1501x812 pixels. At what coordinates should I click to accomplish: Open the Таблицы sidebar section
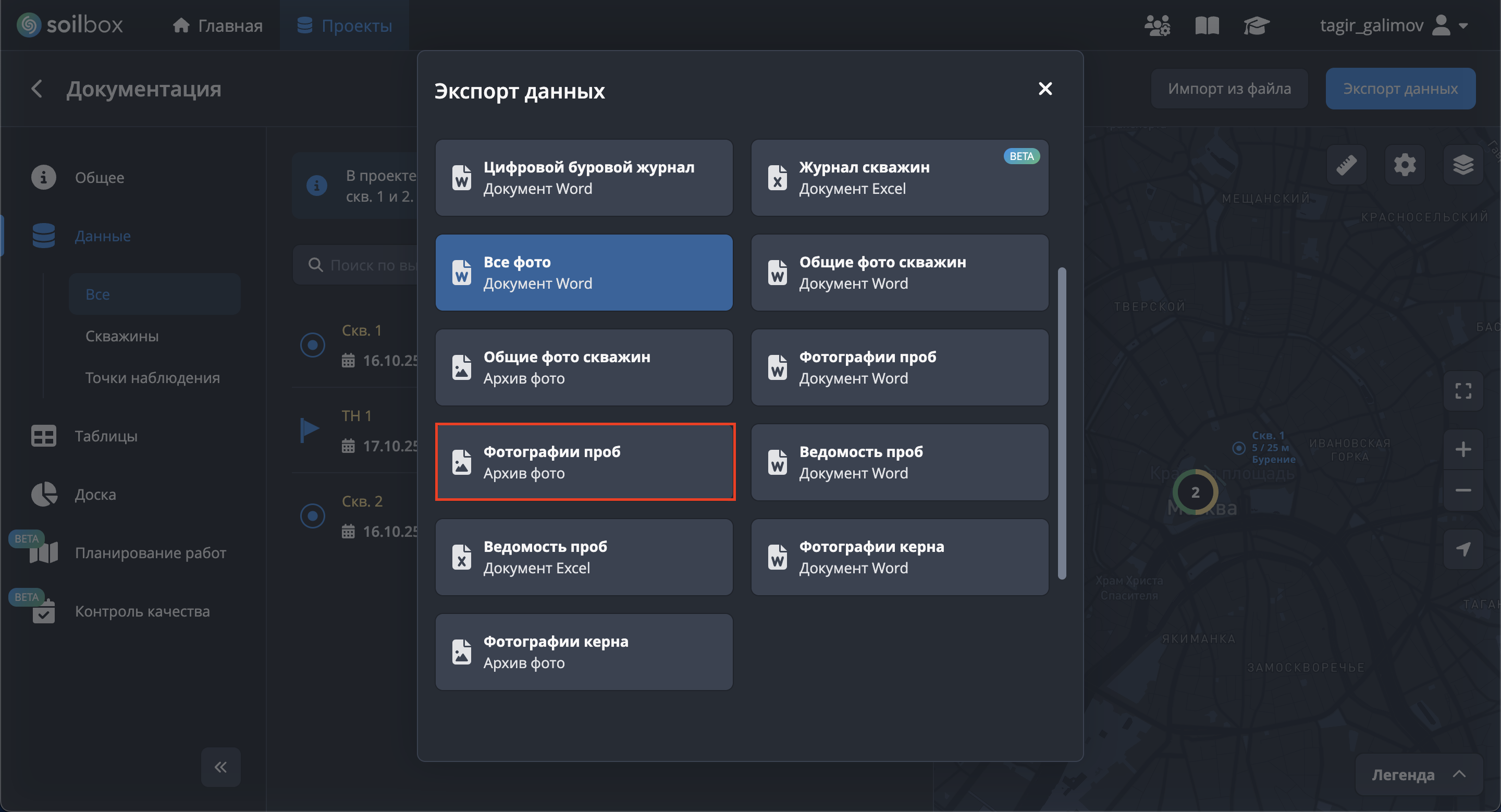[x=105, y=436]
